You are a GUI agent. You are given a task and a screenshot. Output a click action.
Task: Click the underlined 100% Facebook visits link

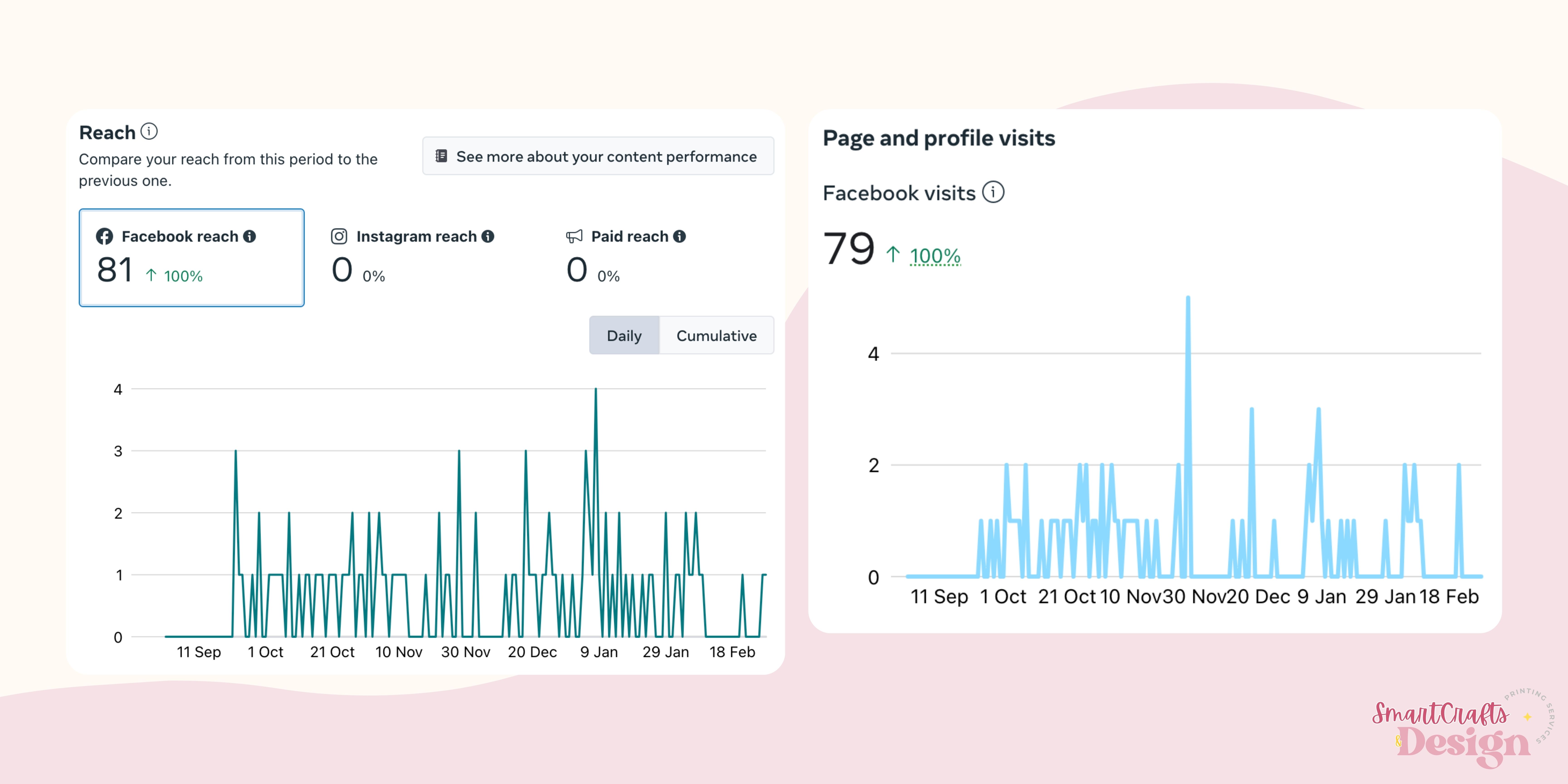coord(935,256)
